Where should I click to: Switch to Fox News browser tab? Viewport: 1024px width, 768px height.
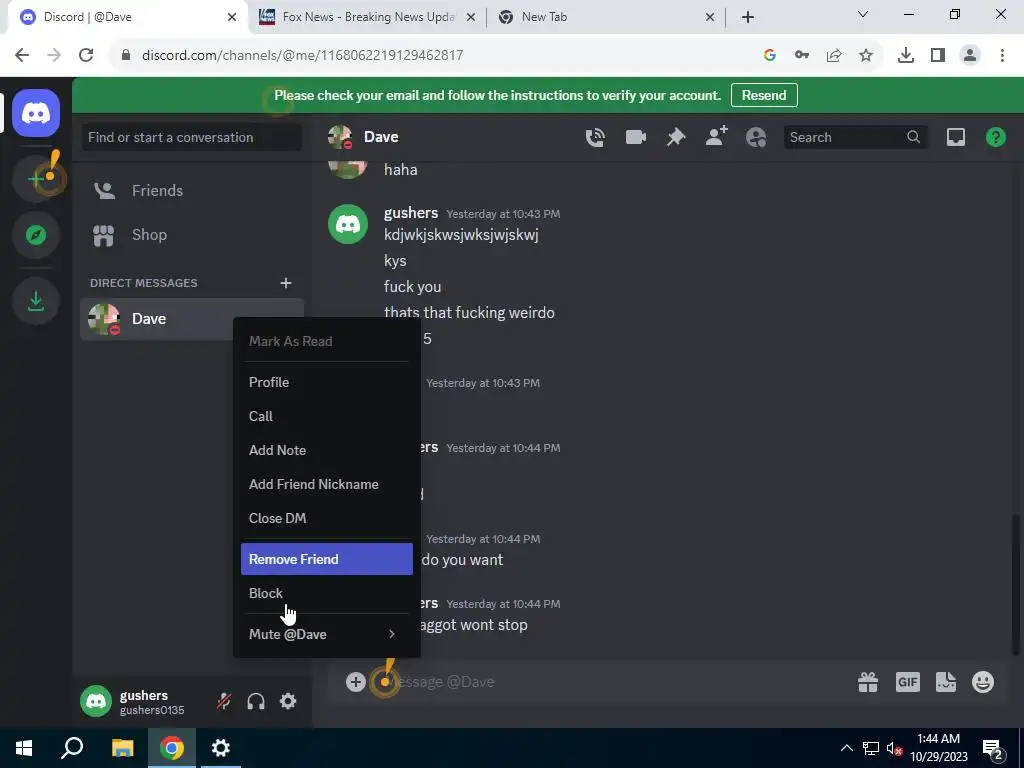(x=367, y=17)
